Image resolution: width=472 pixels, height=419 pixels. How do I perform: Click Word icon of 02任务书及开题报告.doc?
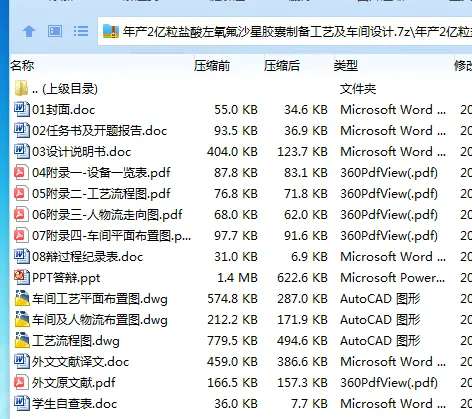21,130
